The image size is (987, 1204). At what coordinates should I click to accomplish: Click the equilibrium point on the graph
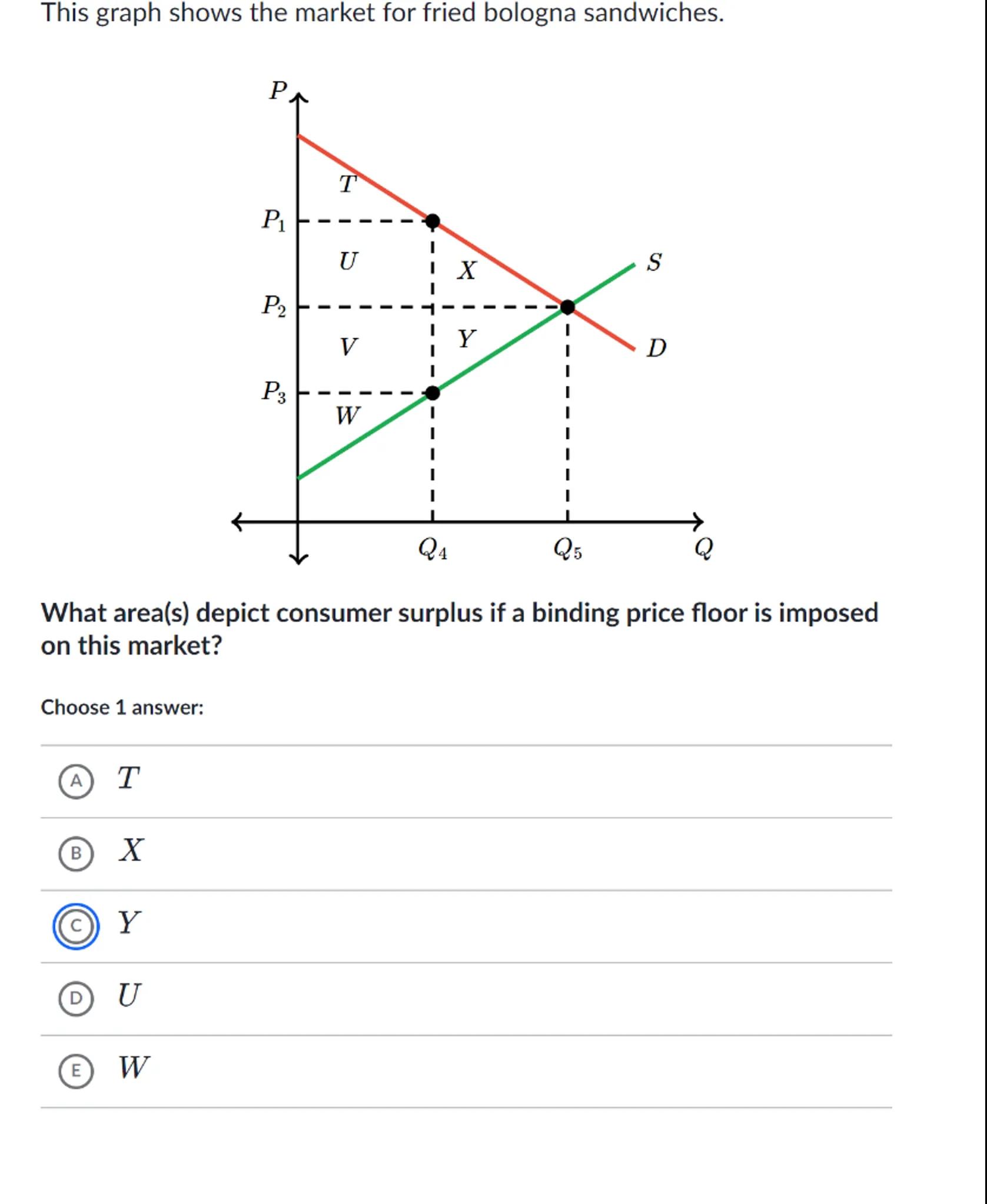tap(567, 307)
